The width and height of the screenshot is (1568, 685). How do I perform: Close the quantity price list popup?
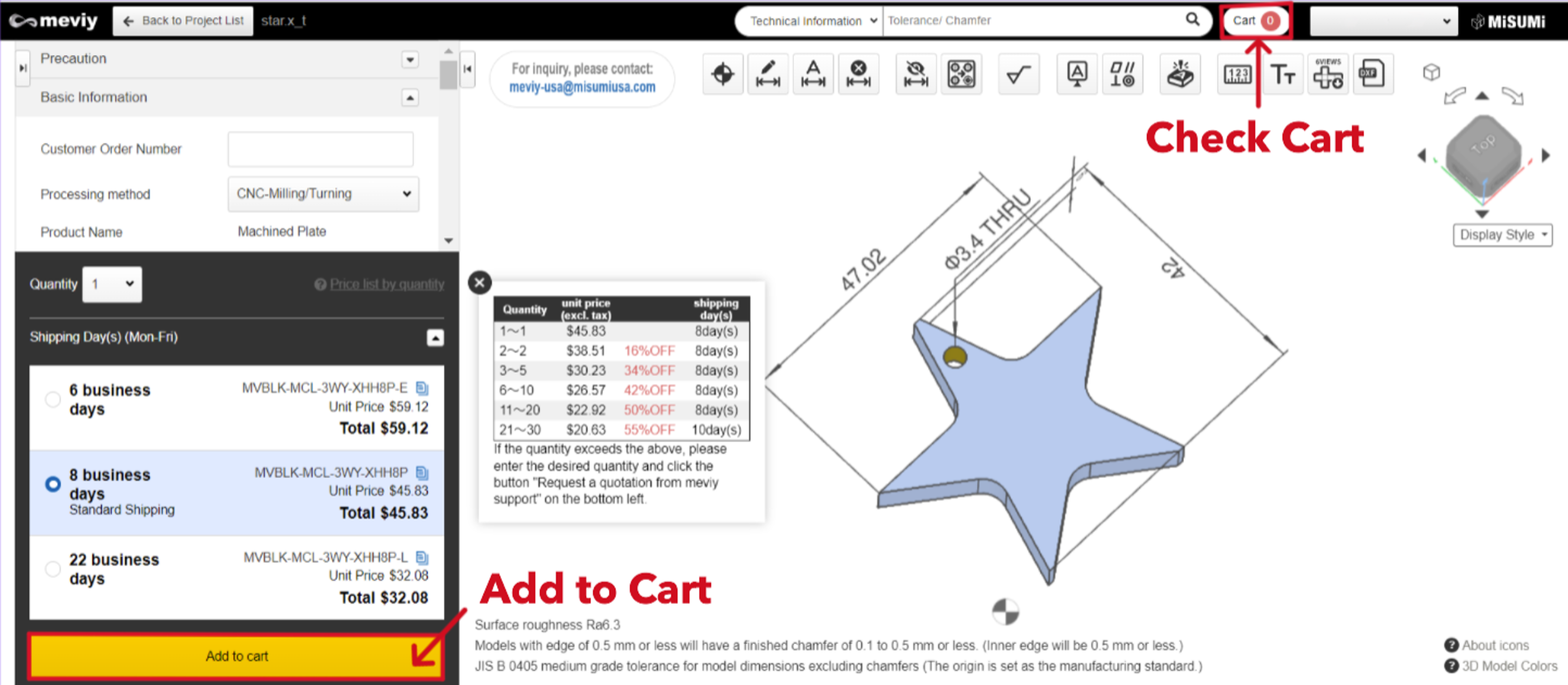tap(479, 282)
